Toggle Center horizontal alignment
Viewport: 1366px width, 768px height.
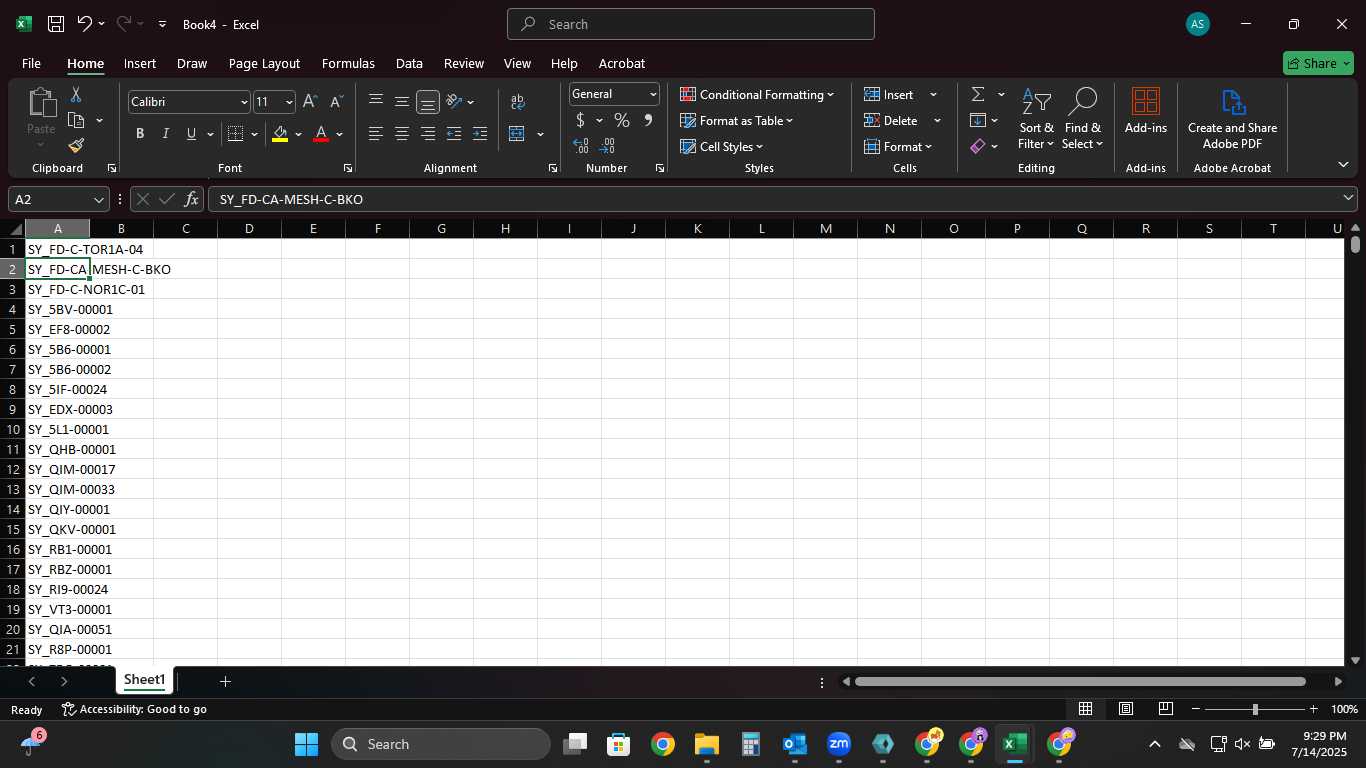click(x=402, y=134)
